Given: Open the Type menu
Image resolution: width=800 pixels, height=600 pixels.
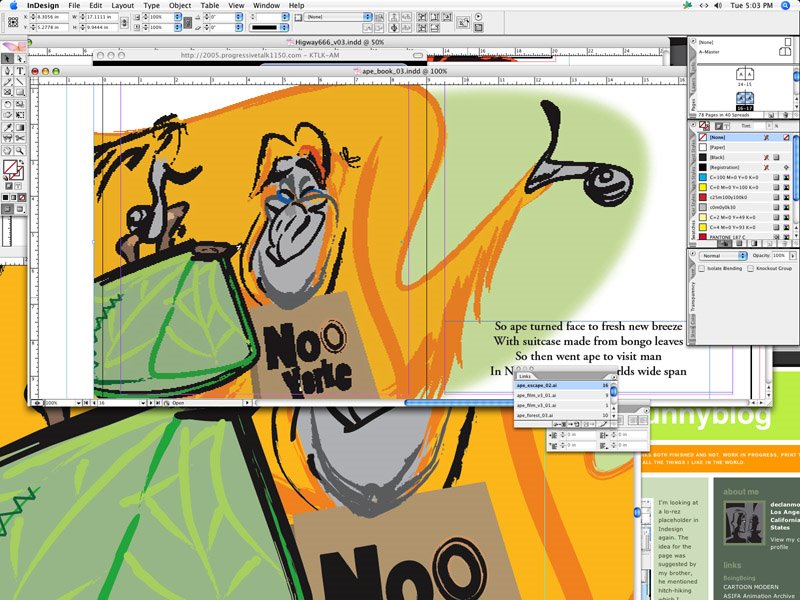Looking at the screenshot, I should 152,6.
